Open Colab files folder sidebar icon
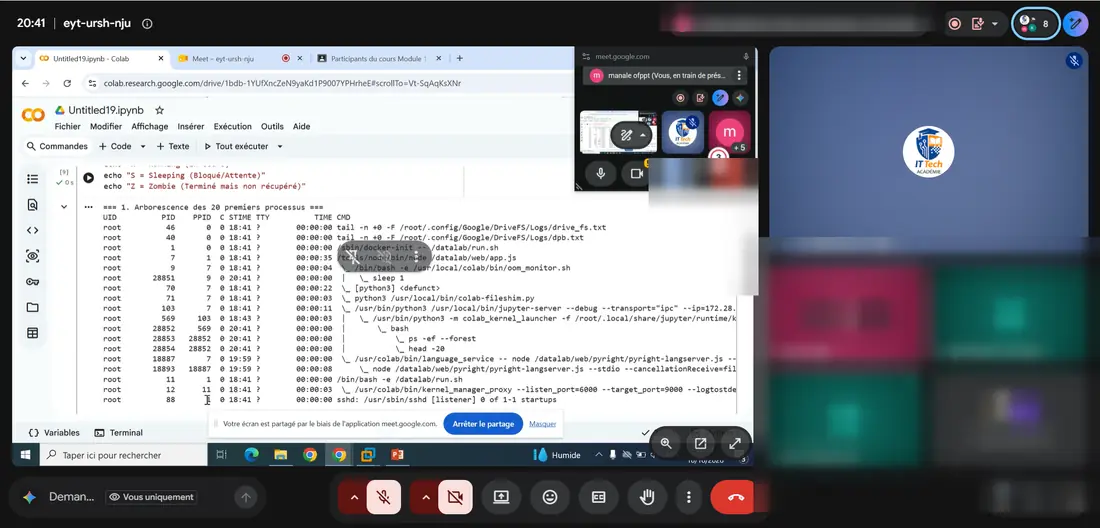1100x528 pixels. (x=32, y=307)
